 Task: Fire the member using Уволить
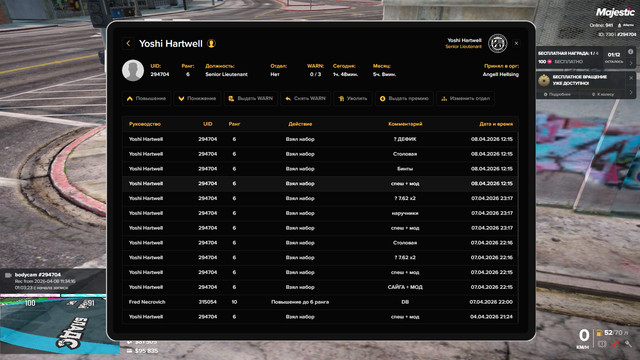pos(353,98)
